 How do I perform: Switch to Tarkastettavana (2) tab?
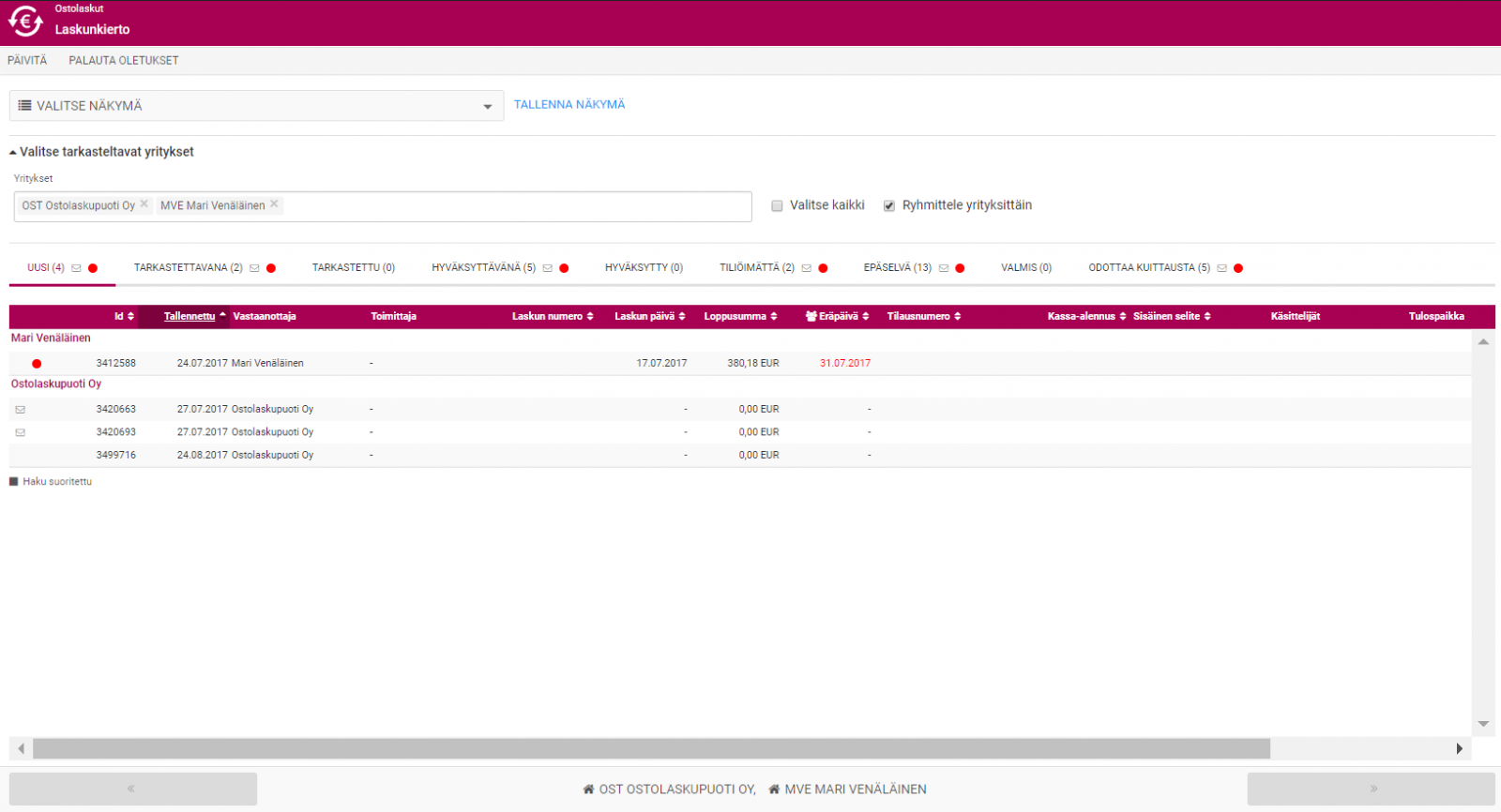(188, 268)
